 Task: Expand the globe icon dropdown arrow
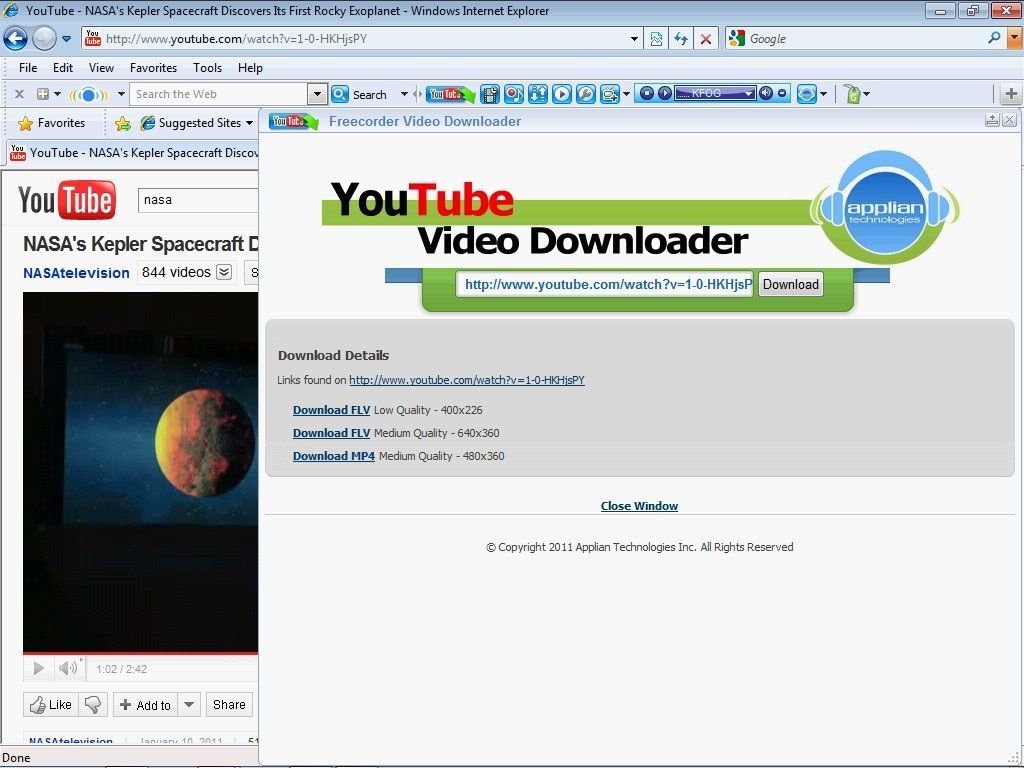(824, 94)
